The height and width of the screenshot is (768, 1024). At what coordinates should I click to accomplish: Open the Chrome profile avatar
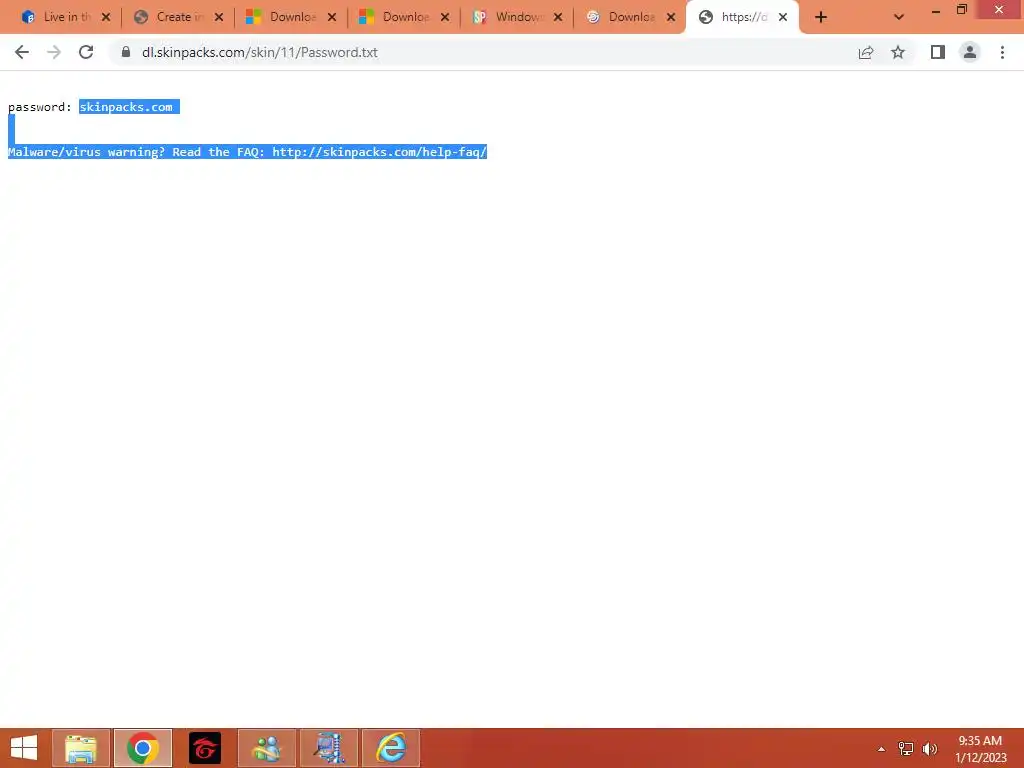coord(970,52)
